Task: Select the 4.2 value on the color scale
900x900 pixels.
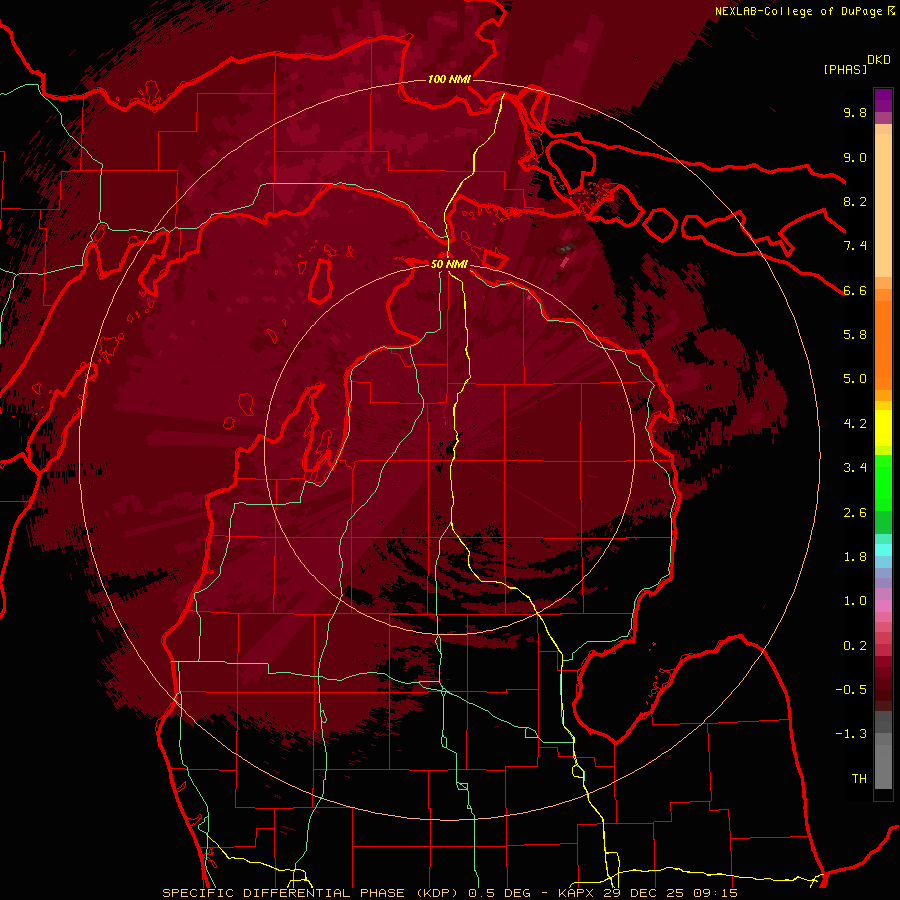Action: [855, 424]
